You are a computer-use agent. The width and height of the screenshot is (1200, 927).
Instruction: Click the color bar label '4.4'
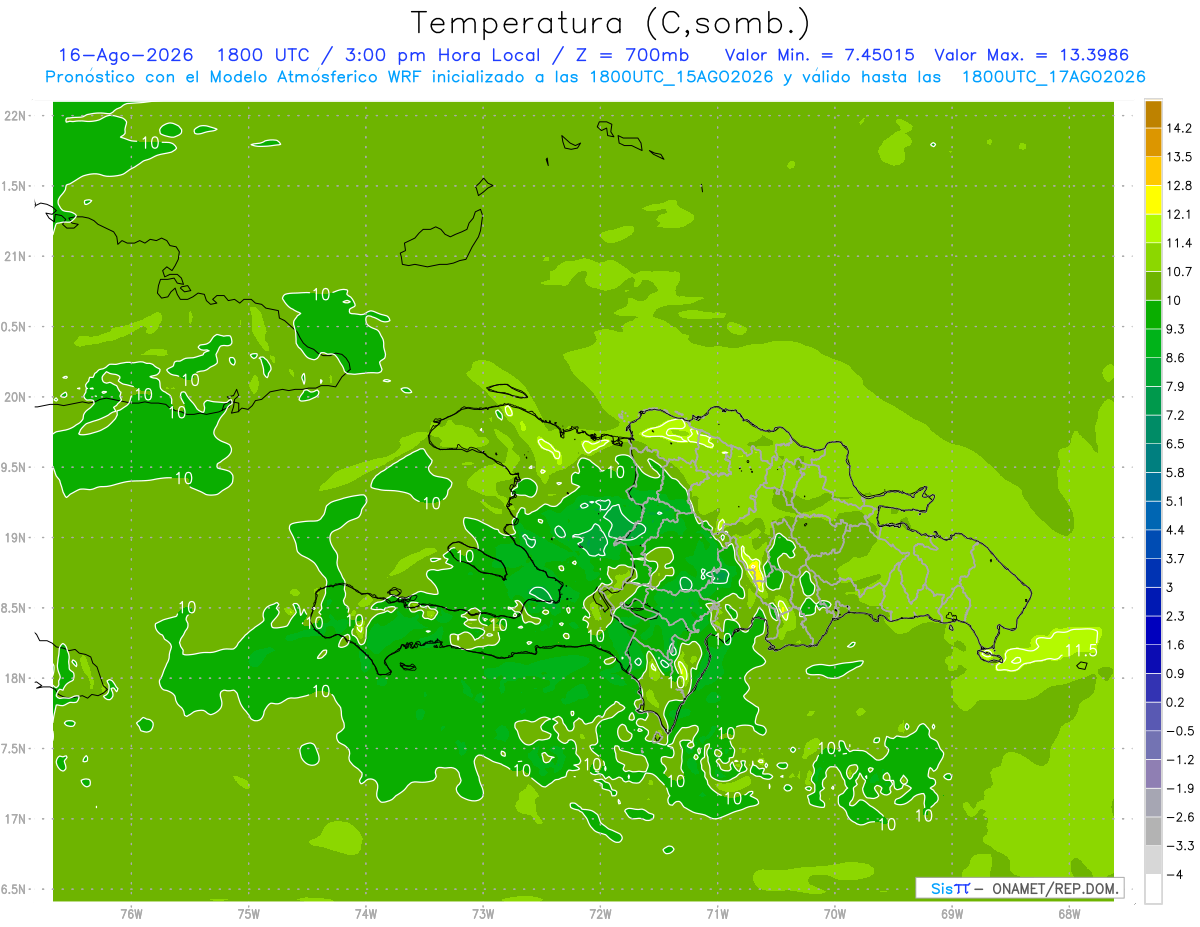click(x=1176, y=530)
